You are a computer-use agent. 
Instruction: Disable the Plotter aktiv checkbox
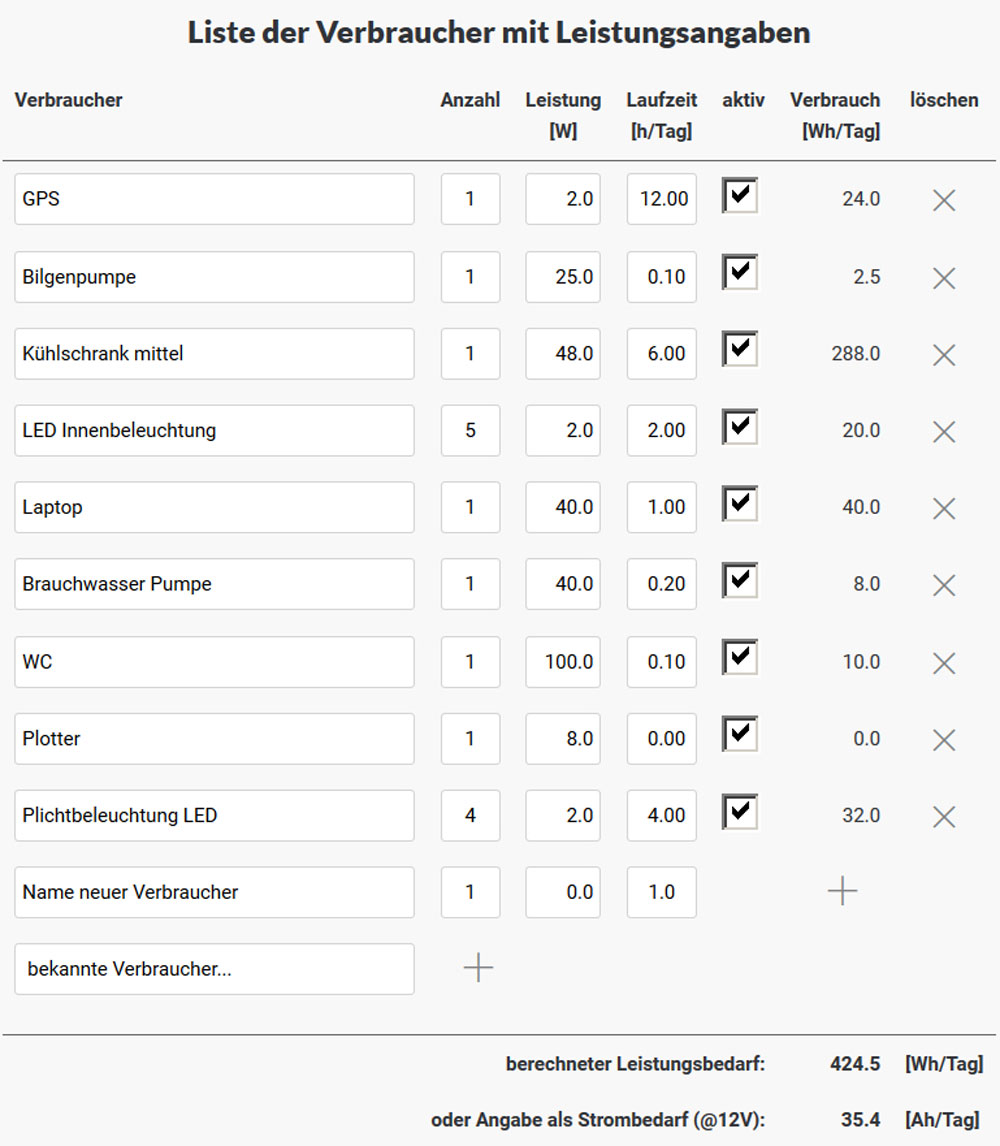740,735
